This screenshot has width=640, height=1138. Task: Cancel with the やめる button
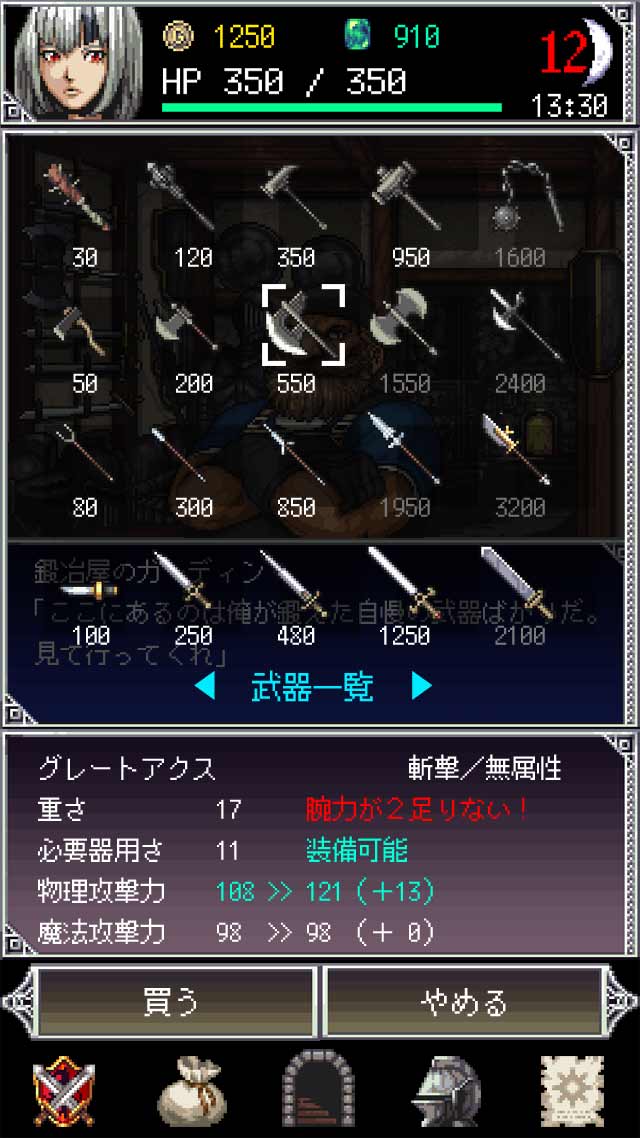point(464,1002)
